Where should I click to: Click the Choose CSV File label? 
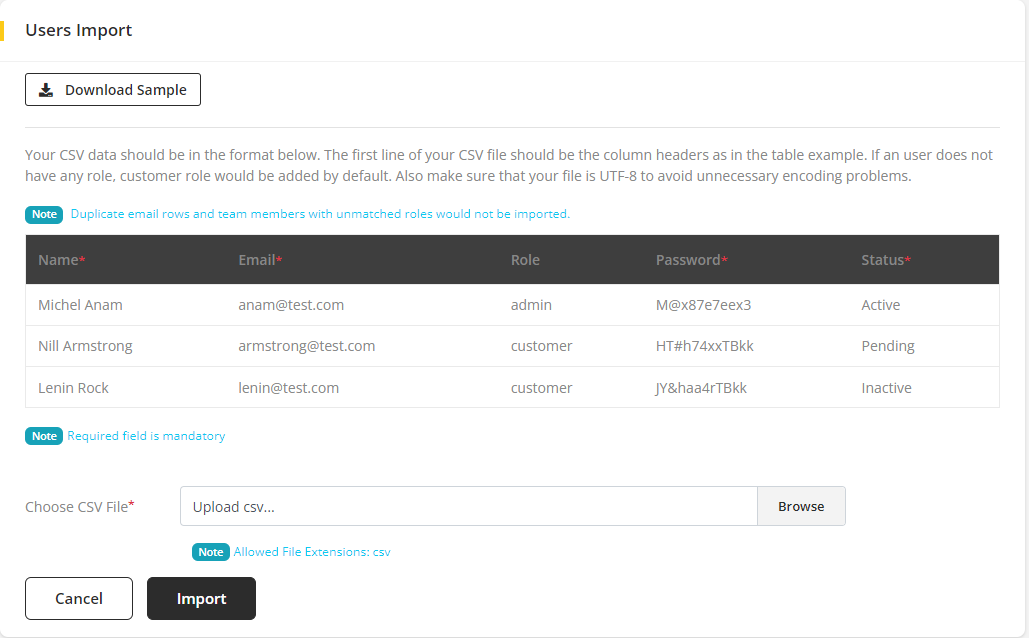pyautogui.click(x=79, y=507)
